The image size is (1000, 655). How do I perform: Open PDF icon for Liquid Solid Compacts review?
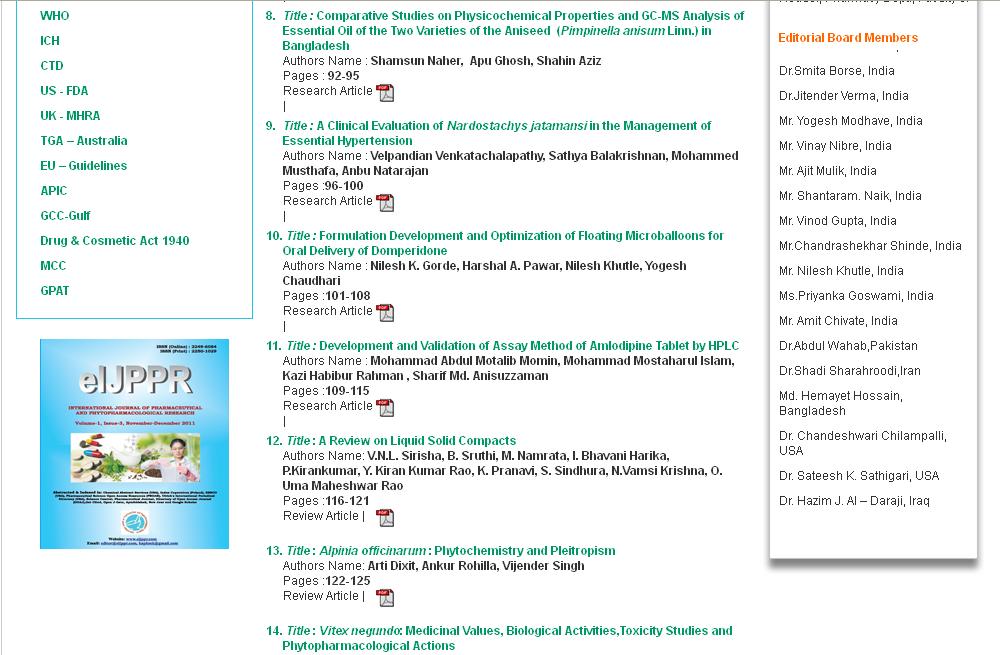tap(385, 518)
